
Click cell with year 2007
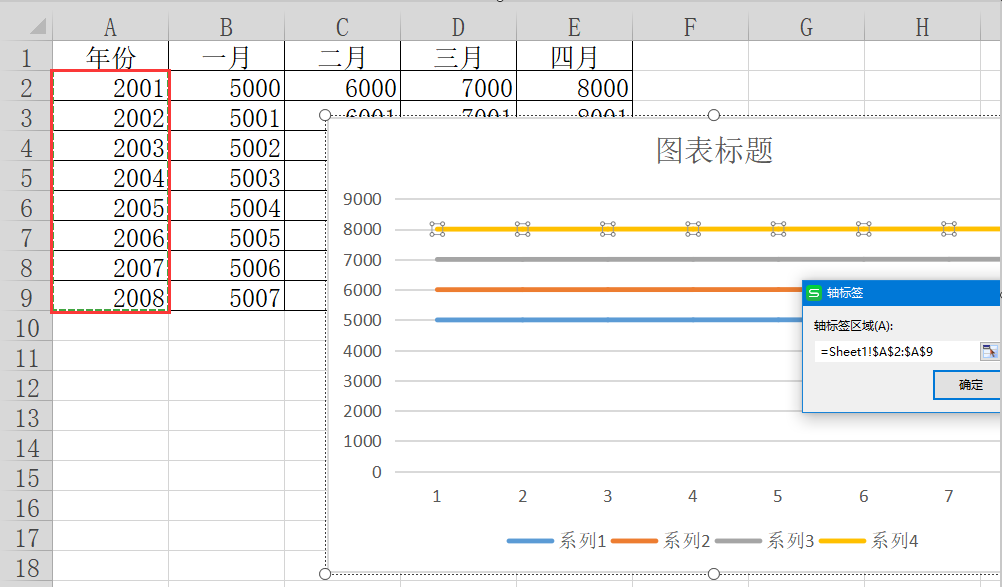tap(111, 268)
